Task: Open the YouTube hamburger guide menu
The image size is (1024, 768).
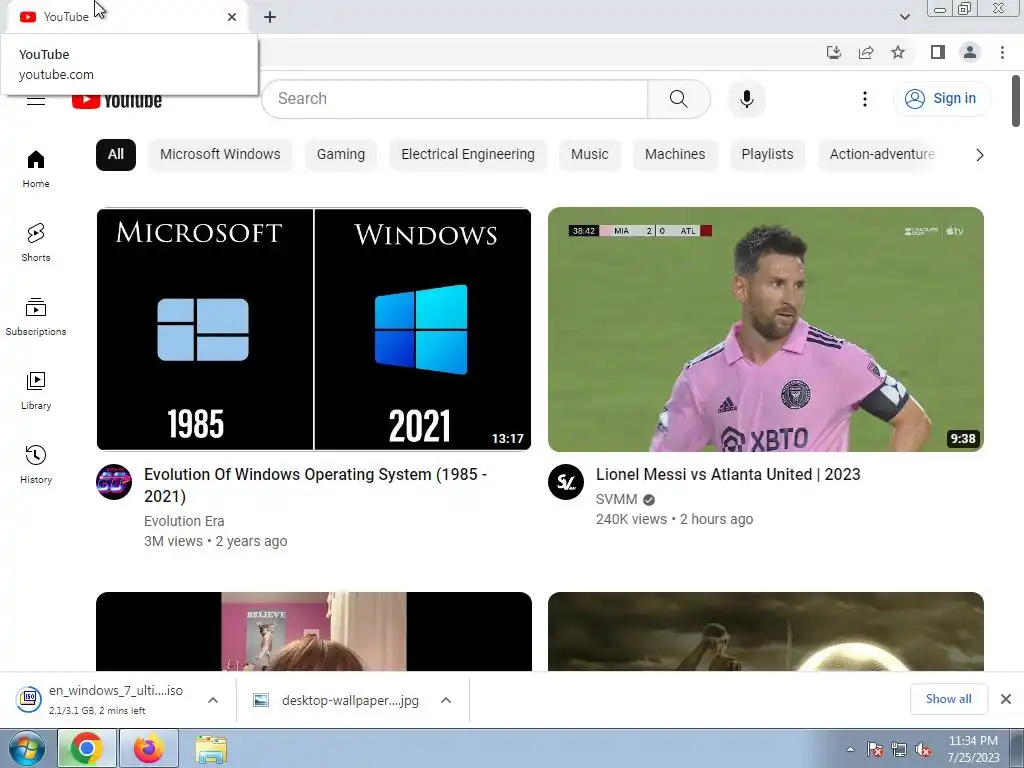Action: (36, 100)
